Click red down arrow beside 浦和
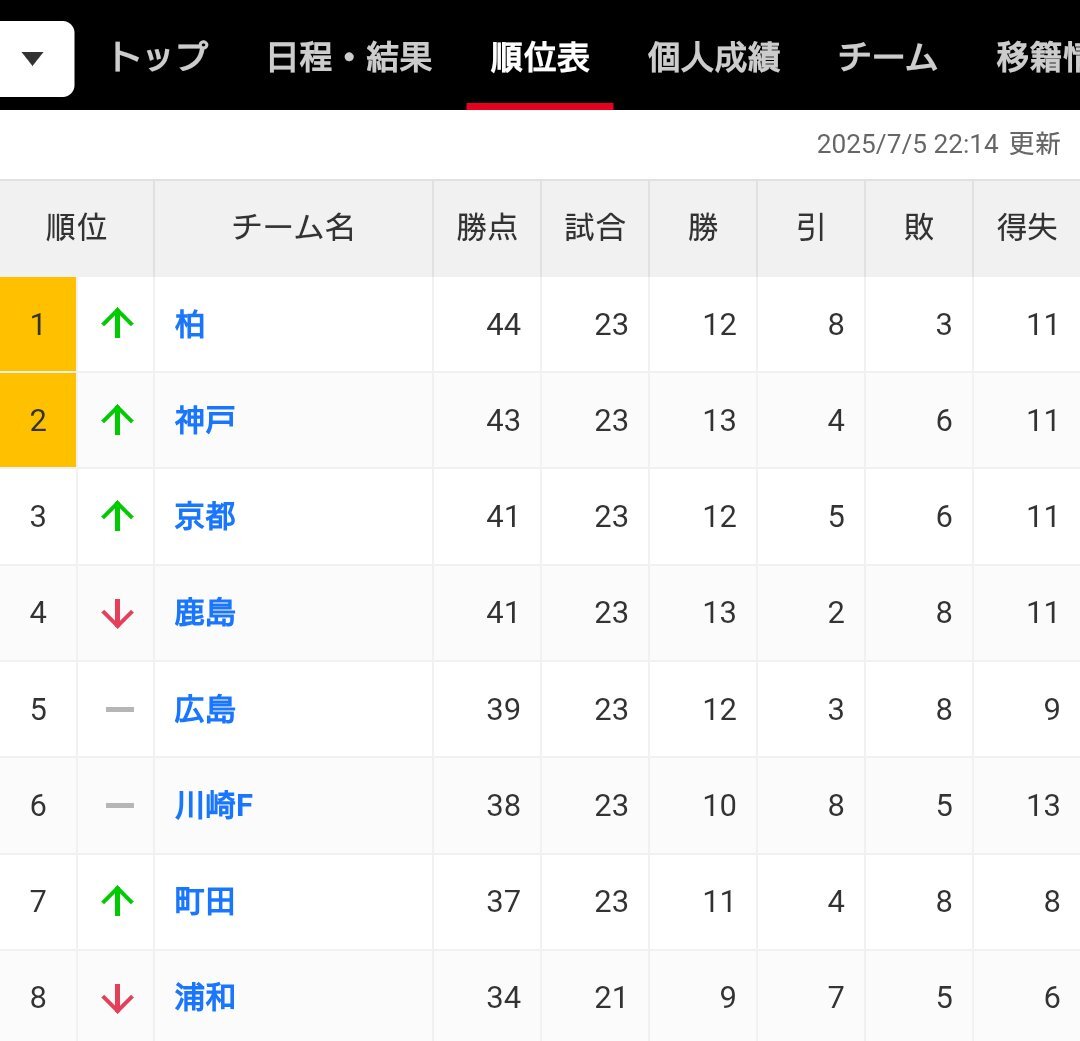The width and height of the screenshot is (1080, 1041). tap(117, 998)
